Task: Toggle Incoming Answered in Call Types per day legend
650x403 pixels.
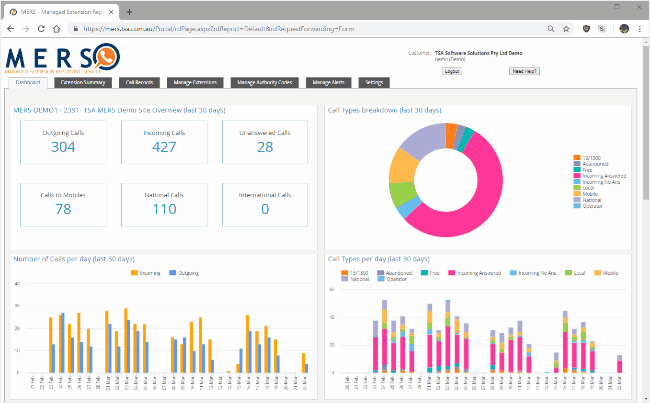Action: [475, 273]
